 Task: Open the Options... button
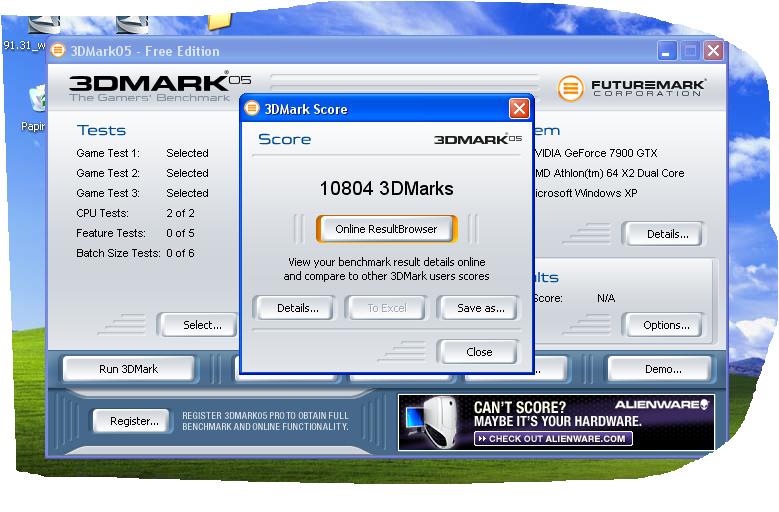pyautogui.click(x=666, y=325)
